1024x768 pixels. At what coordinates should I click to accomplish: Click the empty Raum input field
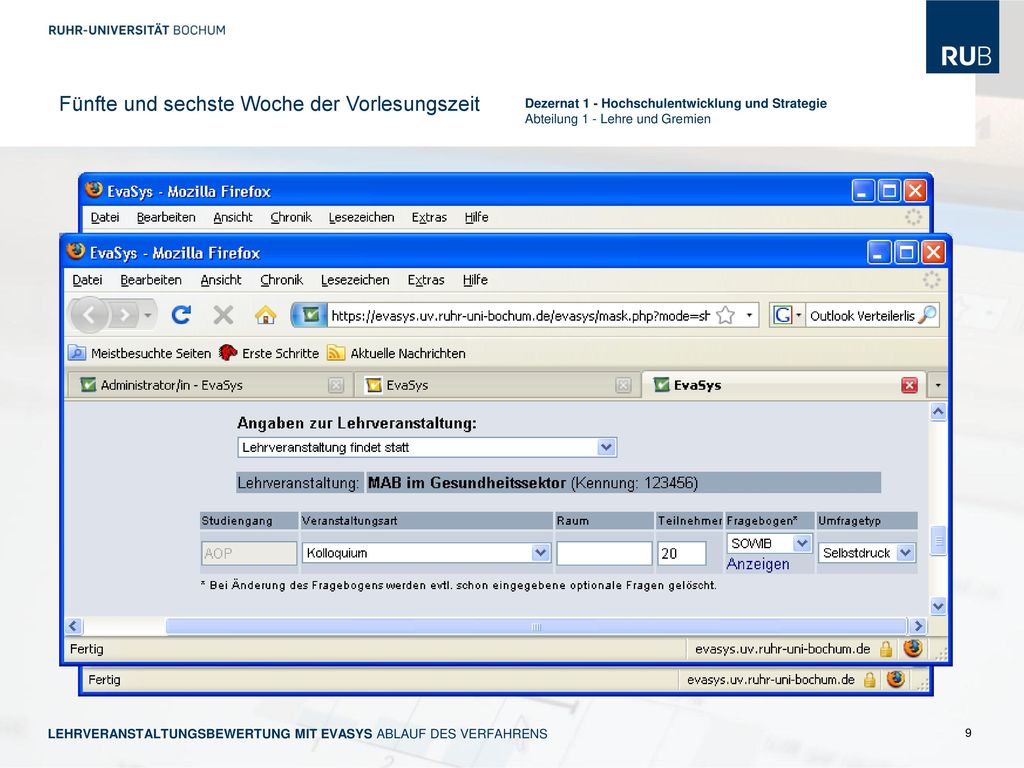[604, 553]
